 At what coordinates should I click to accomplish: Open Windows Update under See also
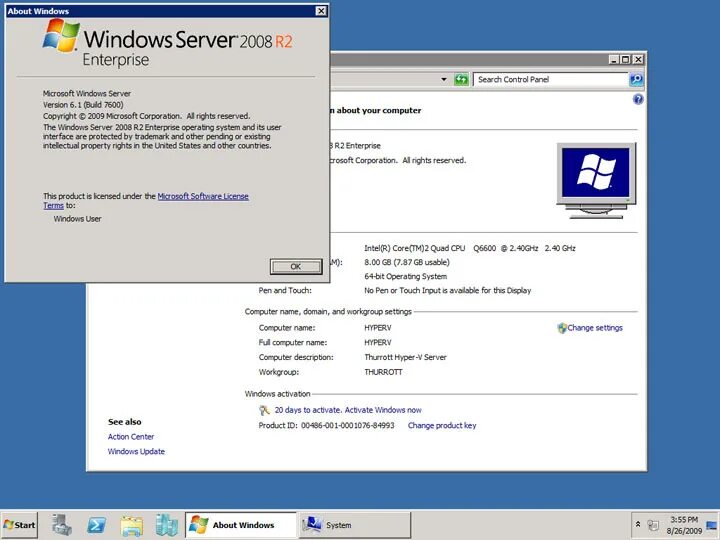[x=136, y=451]
